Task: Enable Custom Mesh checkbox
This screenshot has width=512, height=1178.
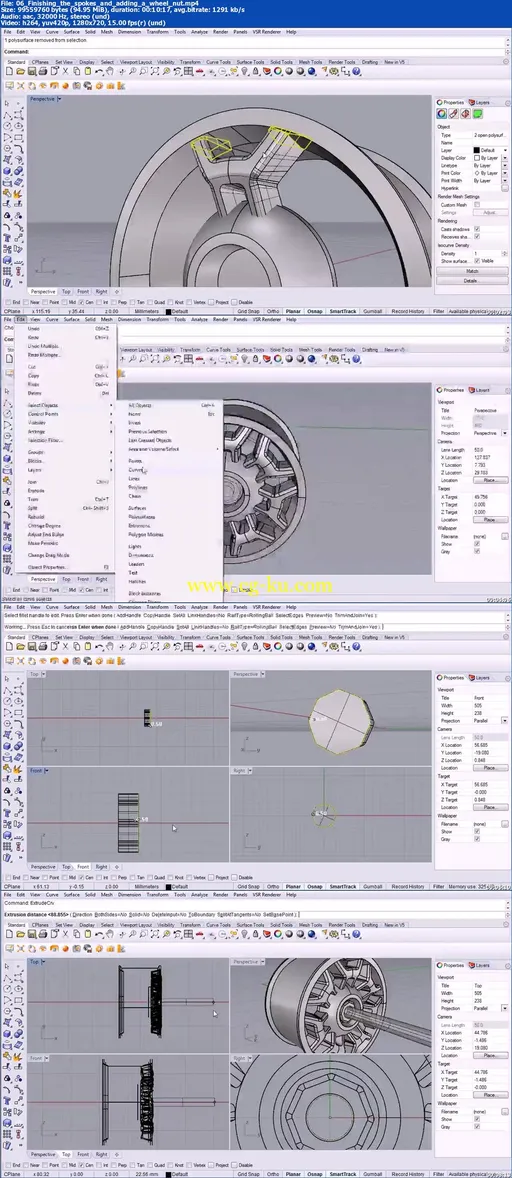Action: 477,204
